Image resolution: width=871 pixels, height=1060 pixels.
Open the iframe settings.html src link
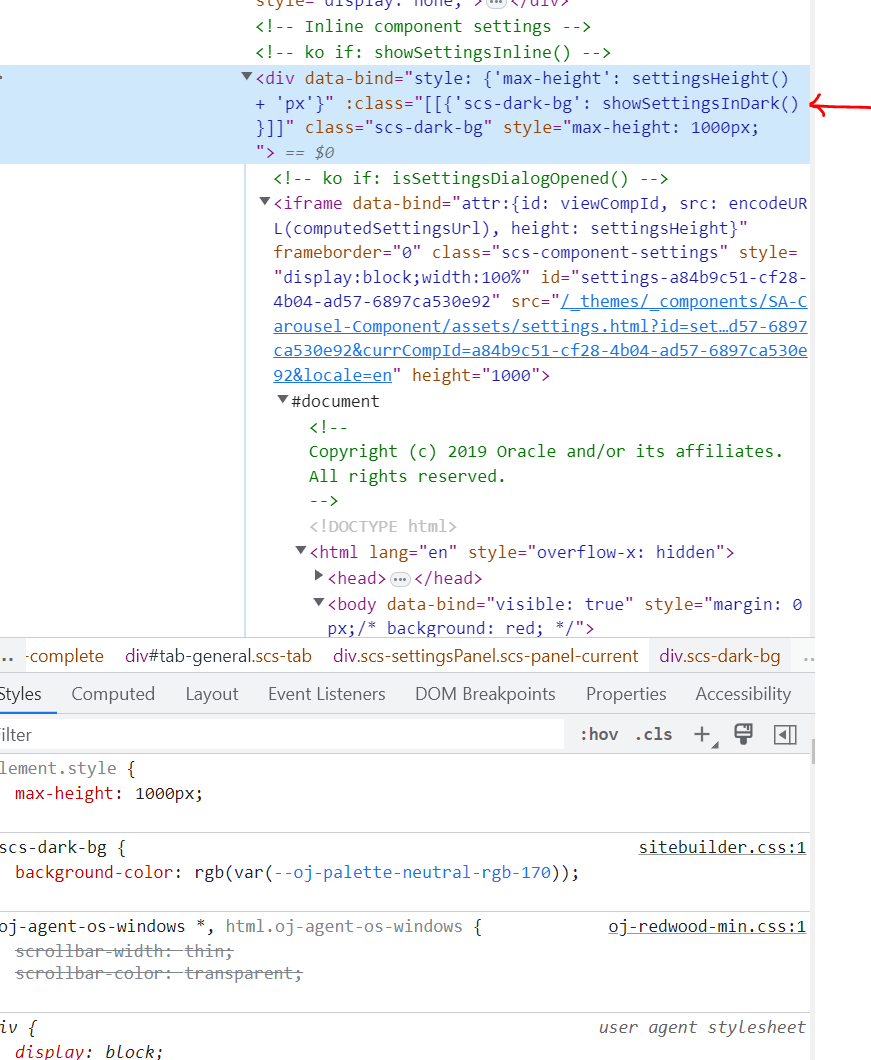[x=540, y=338]
